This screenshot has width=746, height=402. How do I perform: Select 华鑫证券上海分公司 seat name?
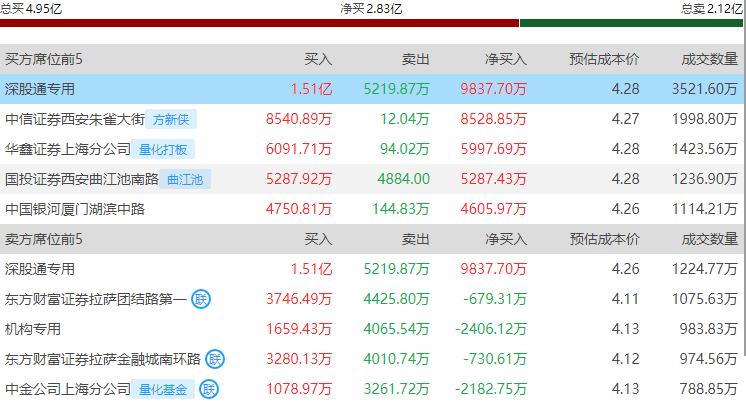68,149
